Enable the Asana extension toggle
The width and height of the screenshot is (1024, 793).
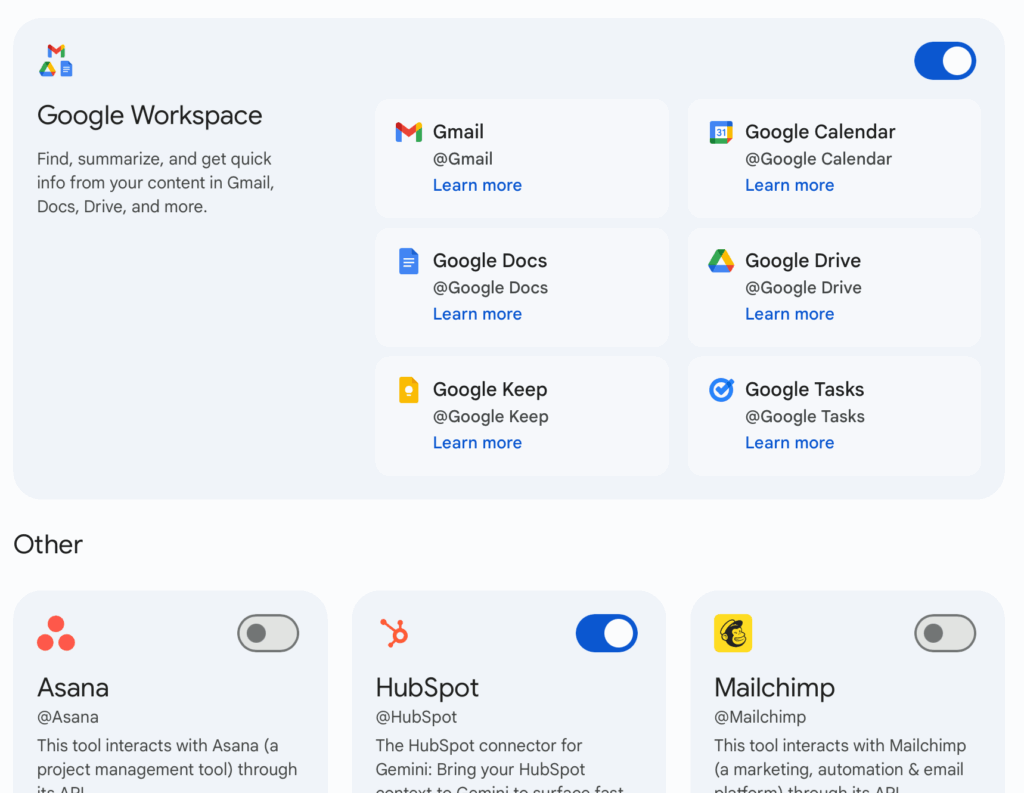[268, 633]
